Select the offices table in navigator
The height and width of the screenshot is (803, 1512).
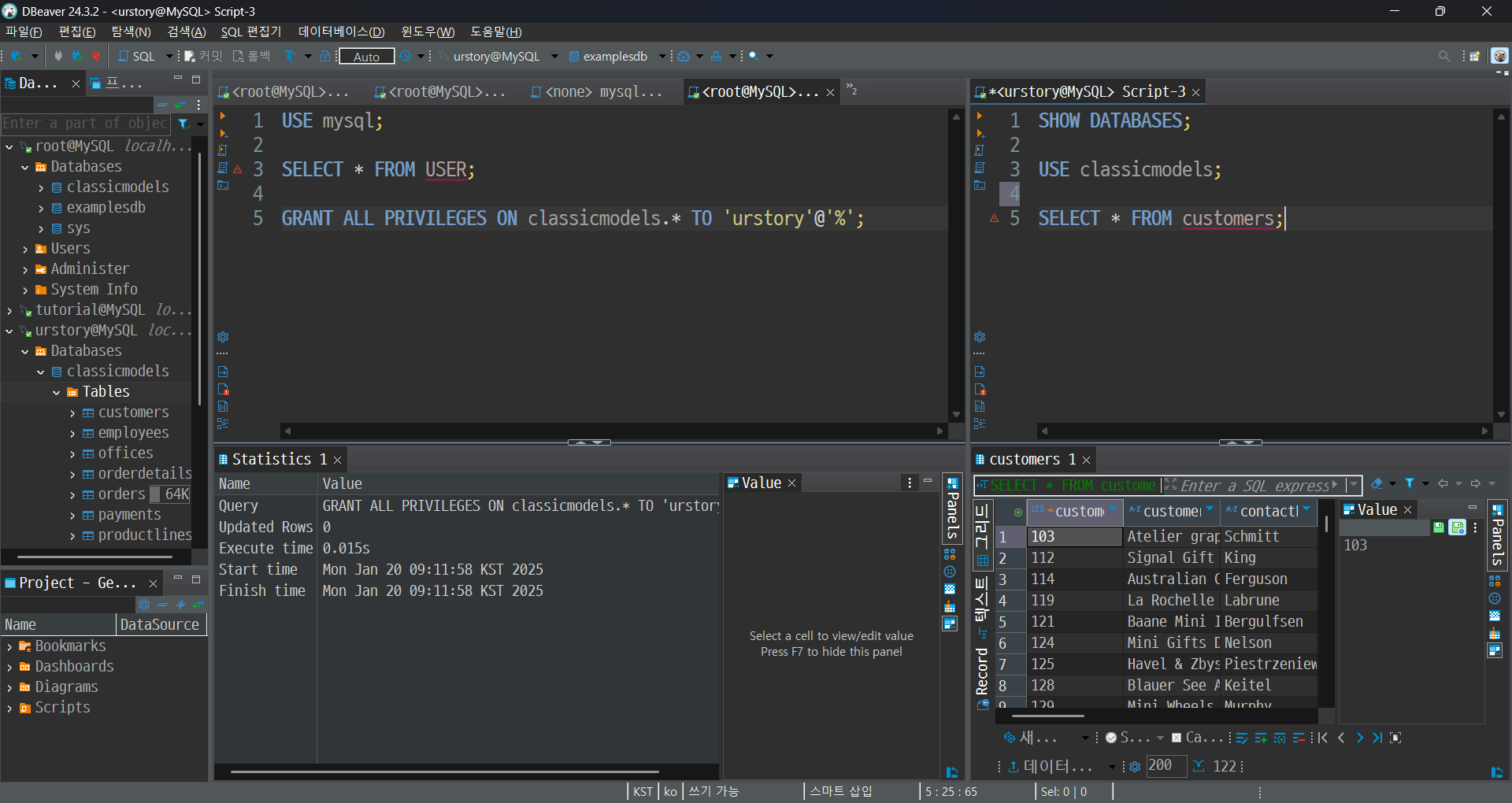125,453
